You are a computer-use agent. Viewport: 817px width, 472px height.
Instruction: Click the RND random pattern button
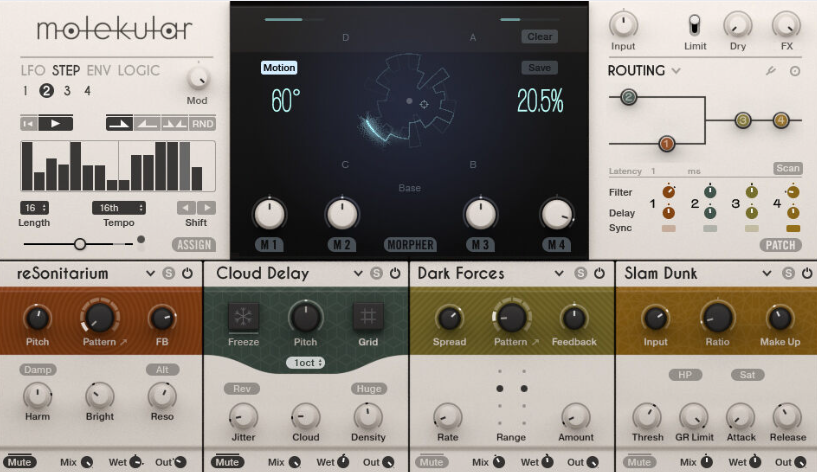click(202, 123)
